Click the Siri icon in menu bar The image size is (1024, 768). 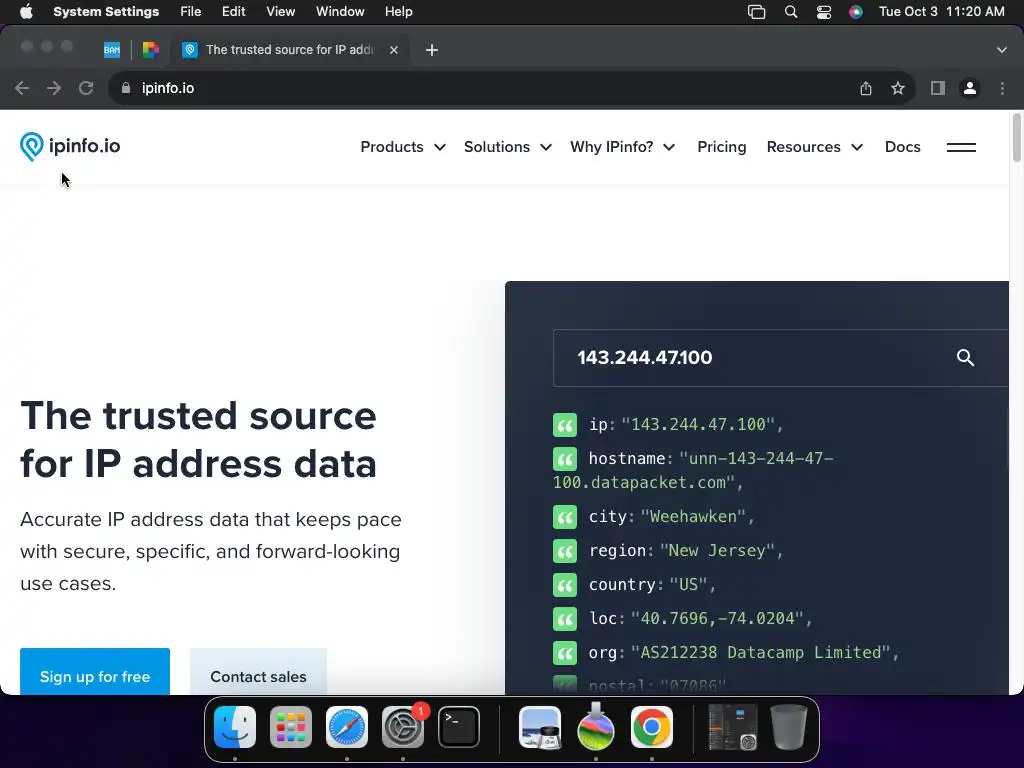coord(856,12)
